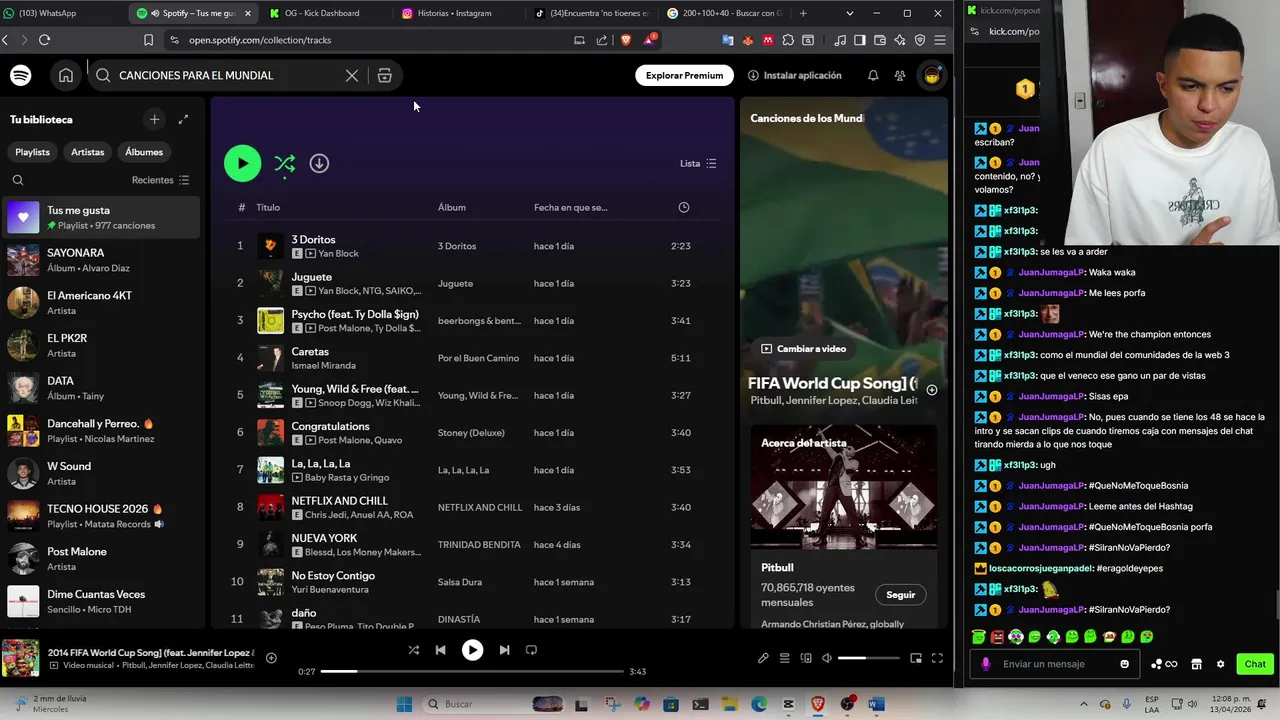Add current song with plus in right panel
The width and height of the screenshot is (1280, 720).
point(931,390)
